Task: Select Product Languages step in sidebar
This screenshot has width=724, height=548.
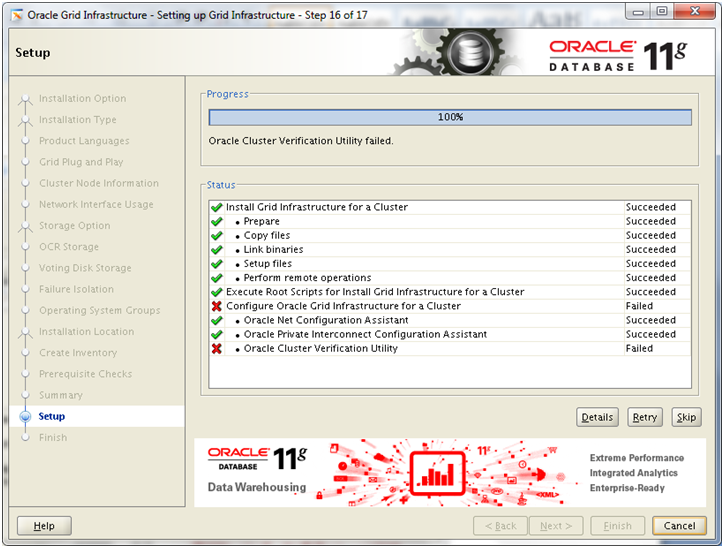Action: [x=84, y=141]
